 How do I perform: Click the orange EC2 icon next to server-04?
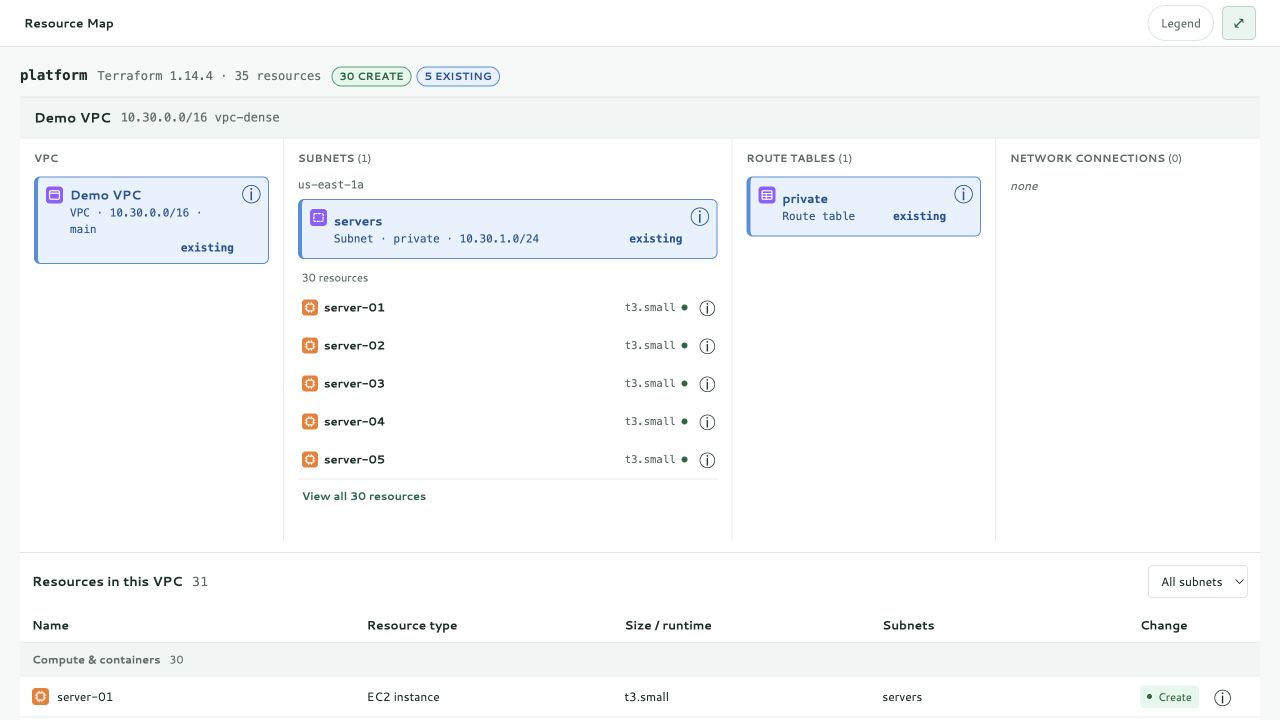click(x=310, y=422)
